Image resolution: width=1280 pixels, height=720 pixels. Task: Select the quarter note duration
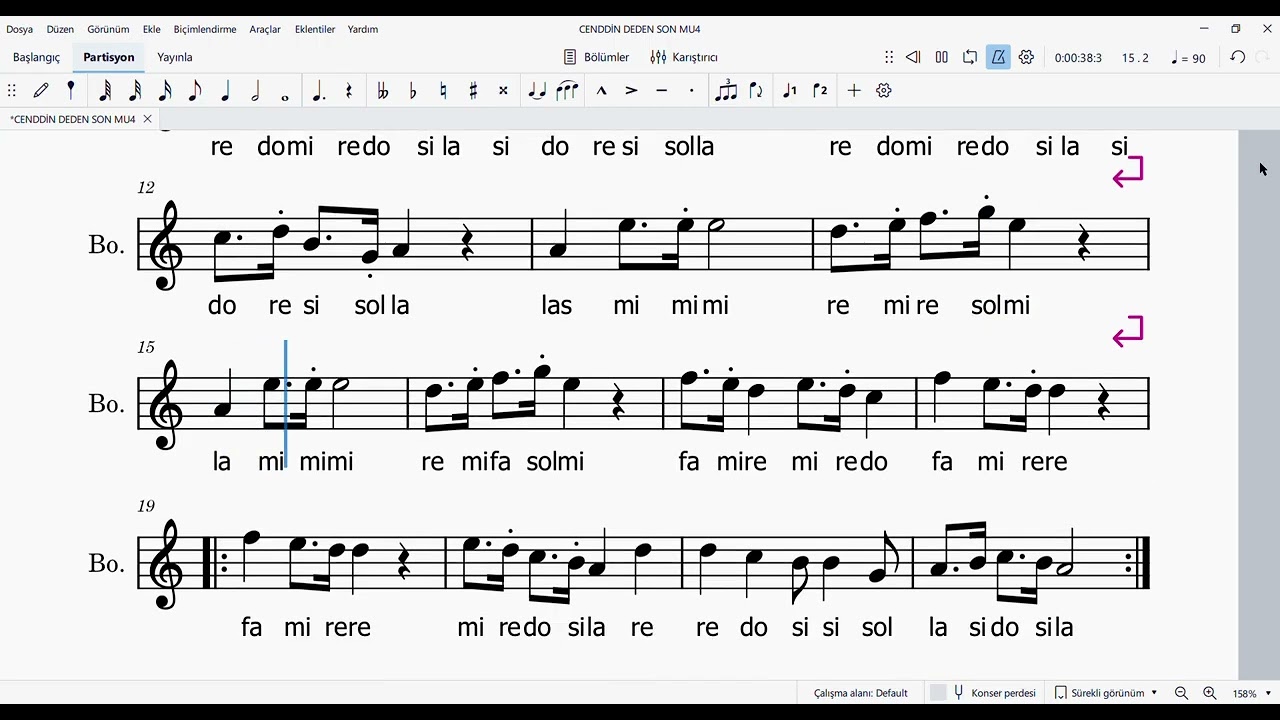pyautogui.click(x=225, y=90)
